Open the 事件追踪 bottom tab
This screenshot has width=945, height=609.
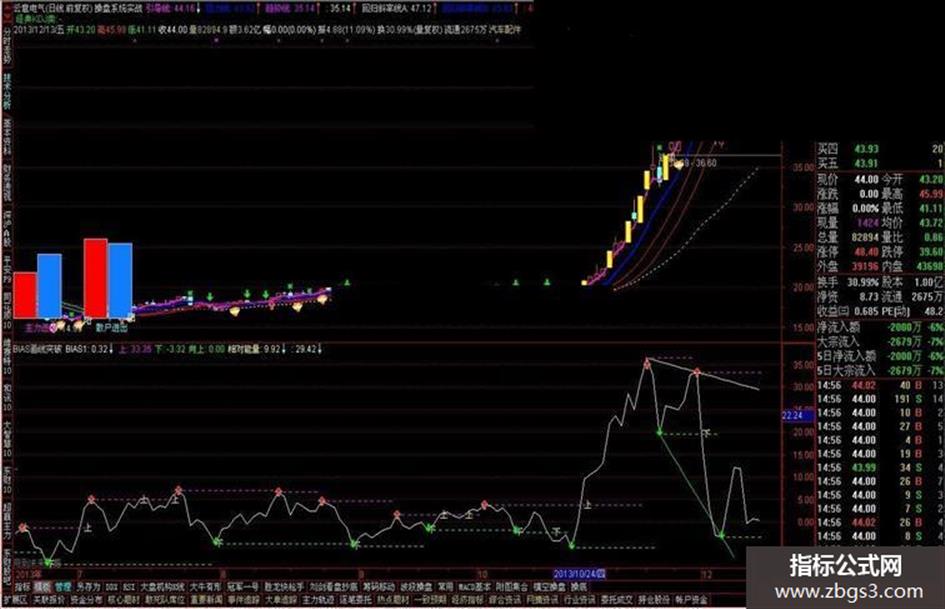(x=244, y=600)
